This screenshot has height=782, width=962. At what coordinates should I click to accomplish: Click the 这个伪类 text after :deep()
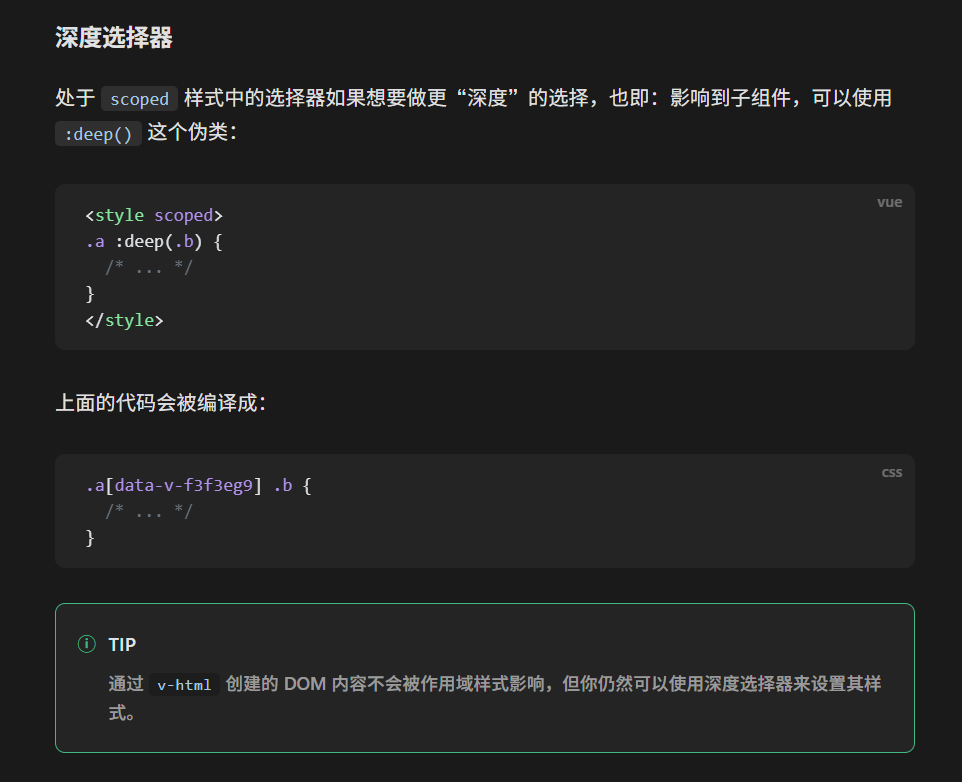pyautogui.click(x=191, y=132)
